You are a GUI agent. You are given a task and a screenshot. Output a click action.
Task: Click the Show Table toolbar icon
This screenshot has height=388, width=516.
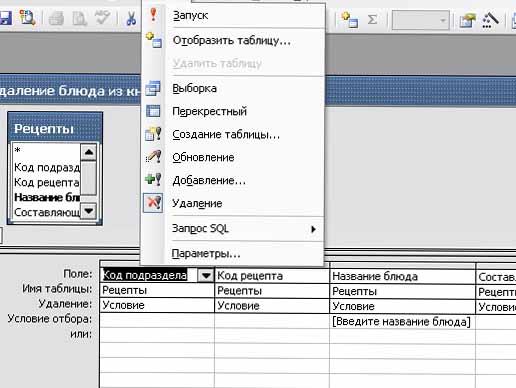(350, 20)
